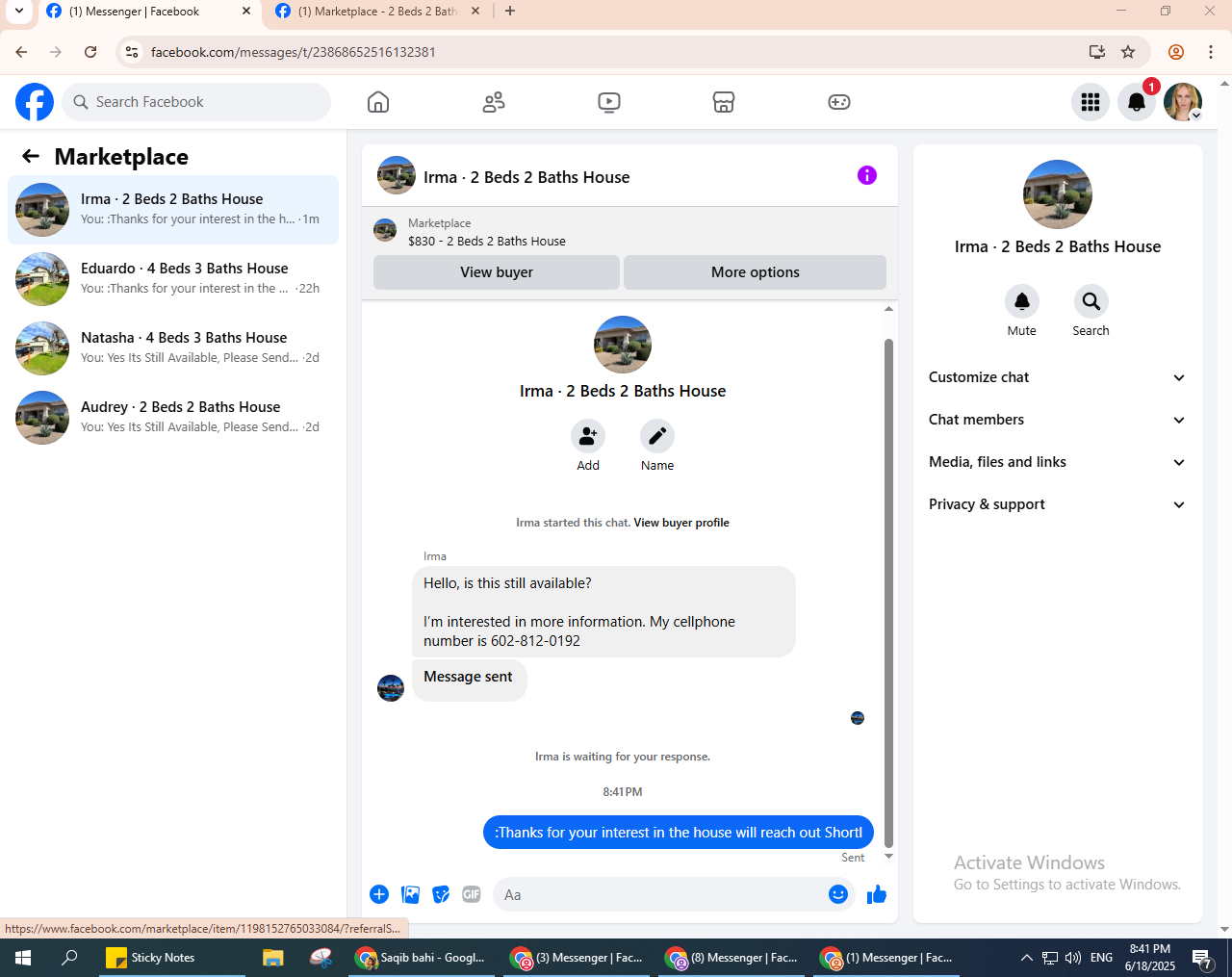Image resolution: width=1232 pixels, height=977 pixels.
Task: Click the blue sent message bubble
Action: pos(679,833)
